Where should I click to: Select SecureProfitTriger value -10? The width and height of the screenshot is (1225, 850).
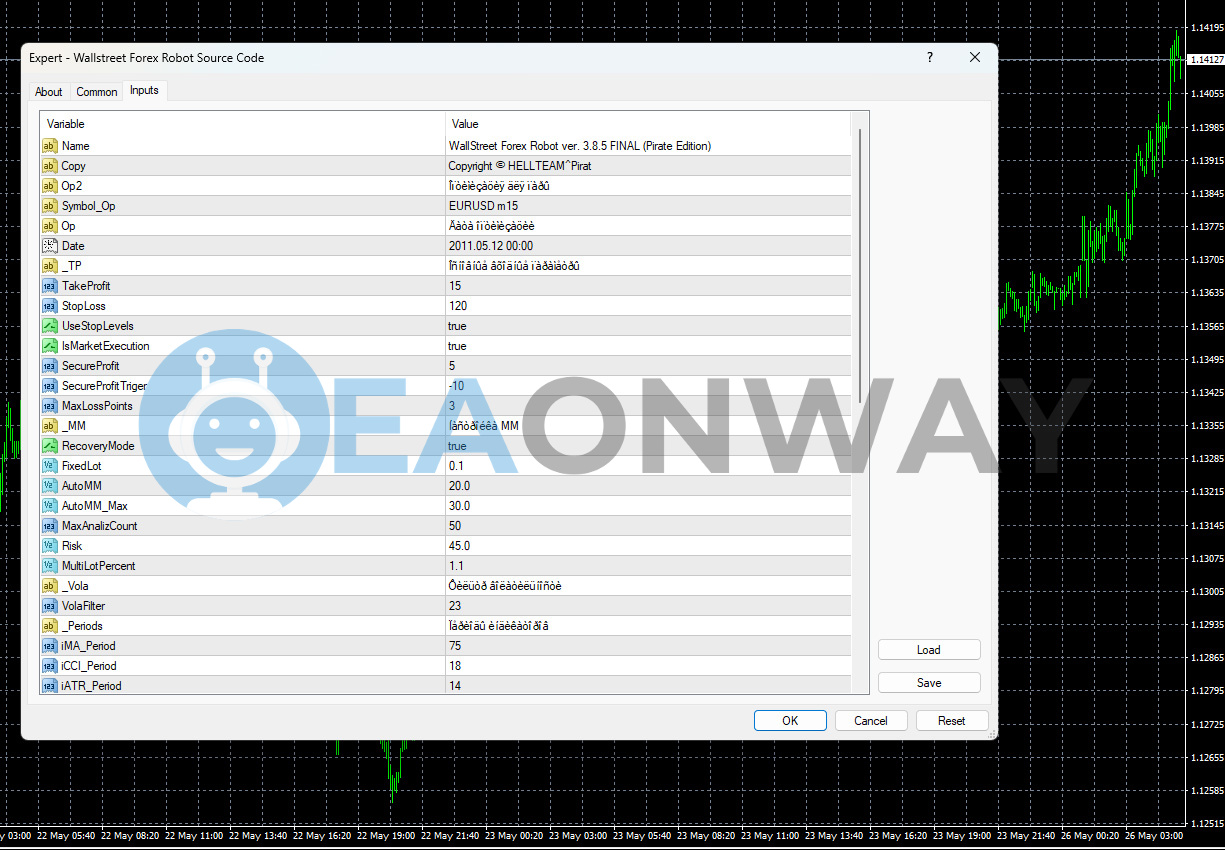(457, 386)
